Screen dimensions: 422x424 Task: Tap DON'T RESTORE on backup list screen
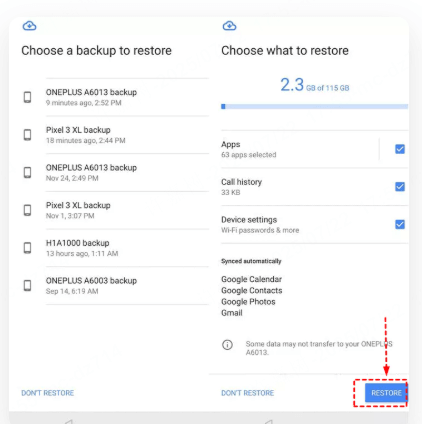[x=48, y=393]
